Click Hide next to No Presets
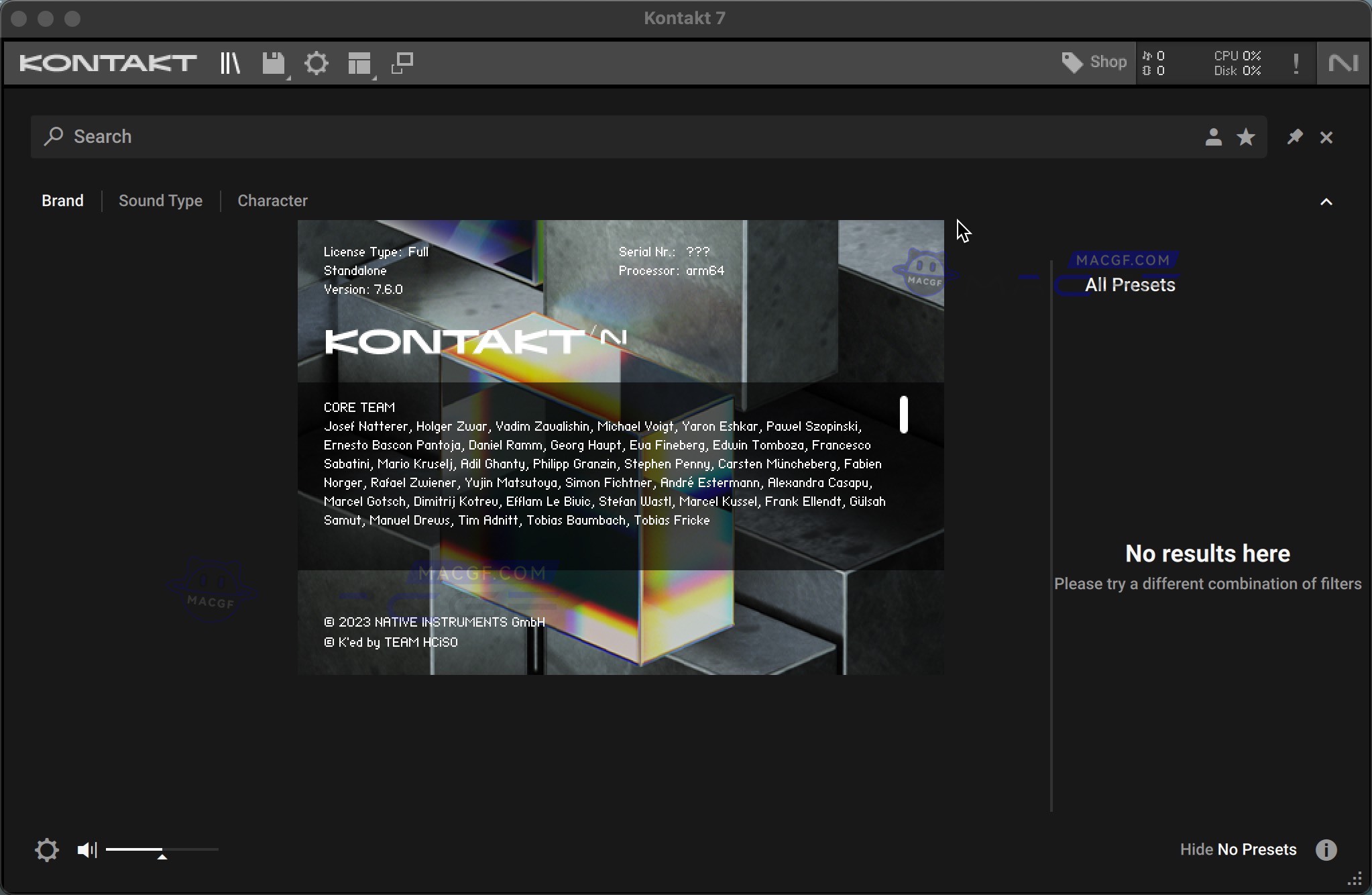The width and height of the screenshot is (1372, 895). pos(1197,849)
